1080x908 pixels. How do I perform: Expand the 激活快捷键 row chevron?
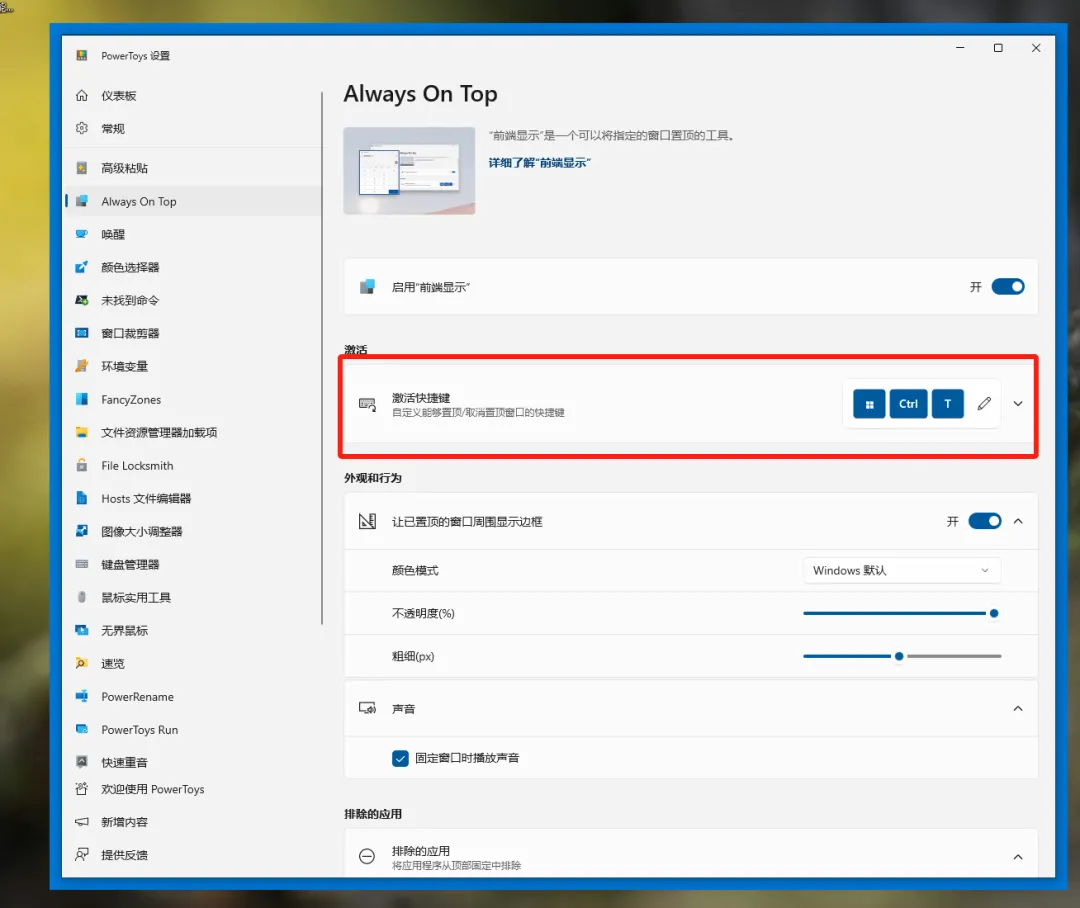click(1018, 404)
